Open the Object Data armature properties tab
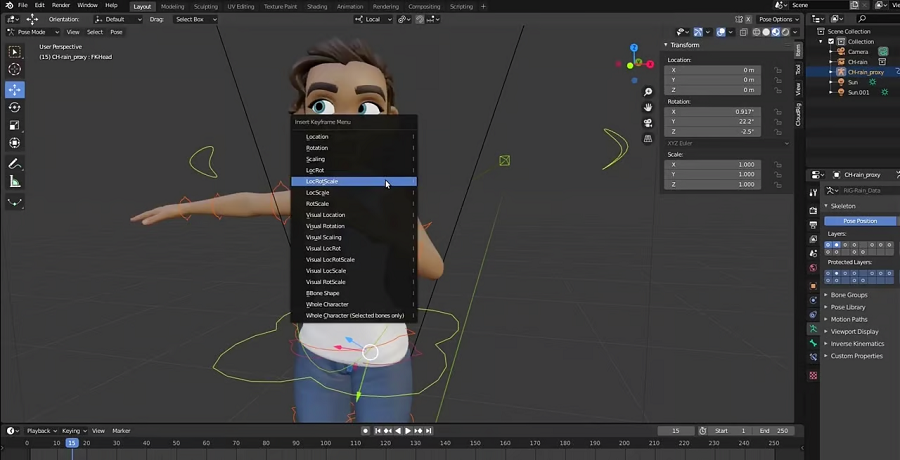Image resolution: width=900 pixels, height=460 pixels. (x=813, y=329)
